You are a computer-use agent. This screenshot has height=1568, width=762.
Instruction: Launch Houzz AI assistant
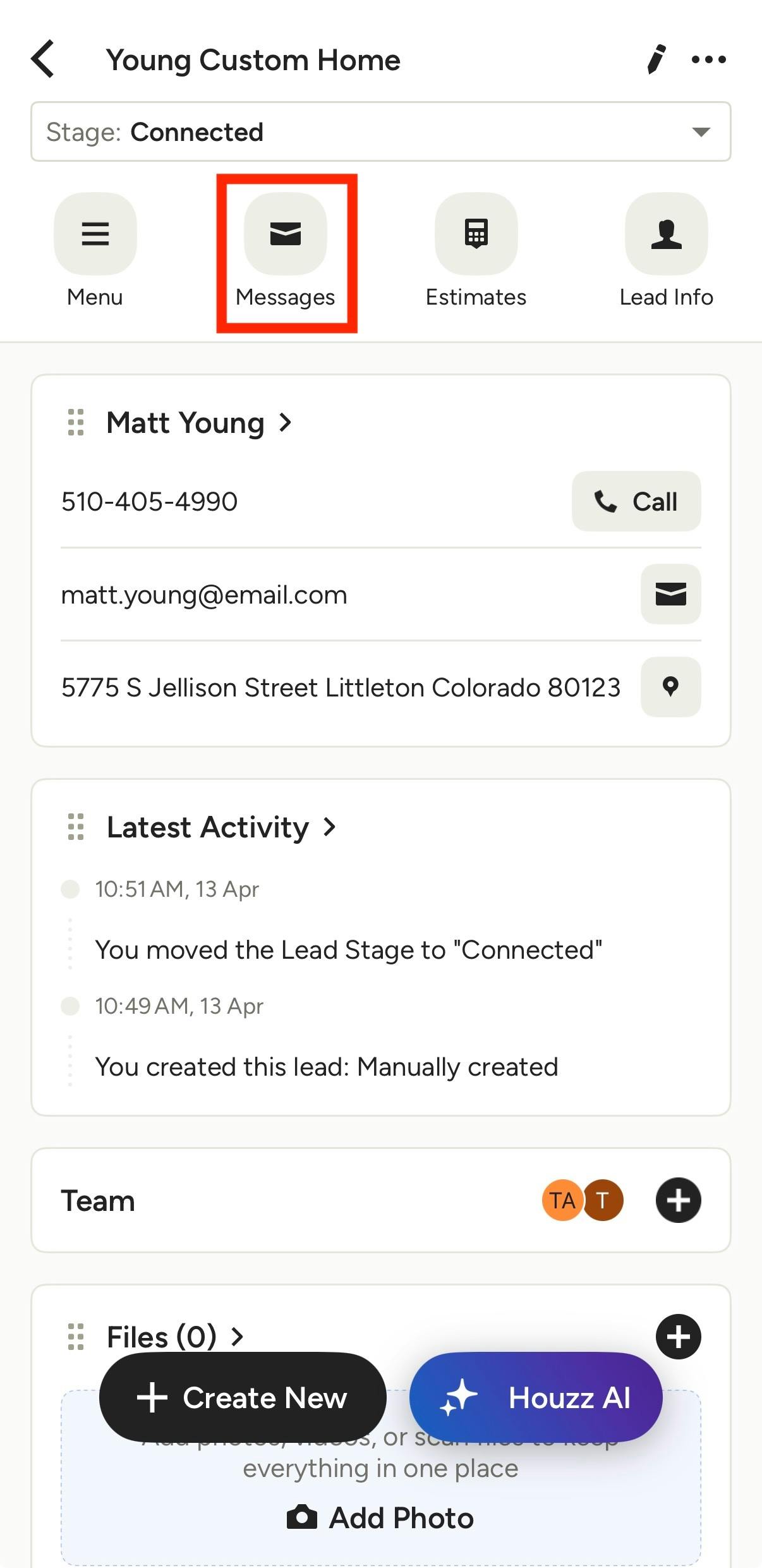(536, 1397)
